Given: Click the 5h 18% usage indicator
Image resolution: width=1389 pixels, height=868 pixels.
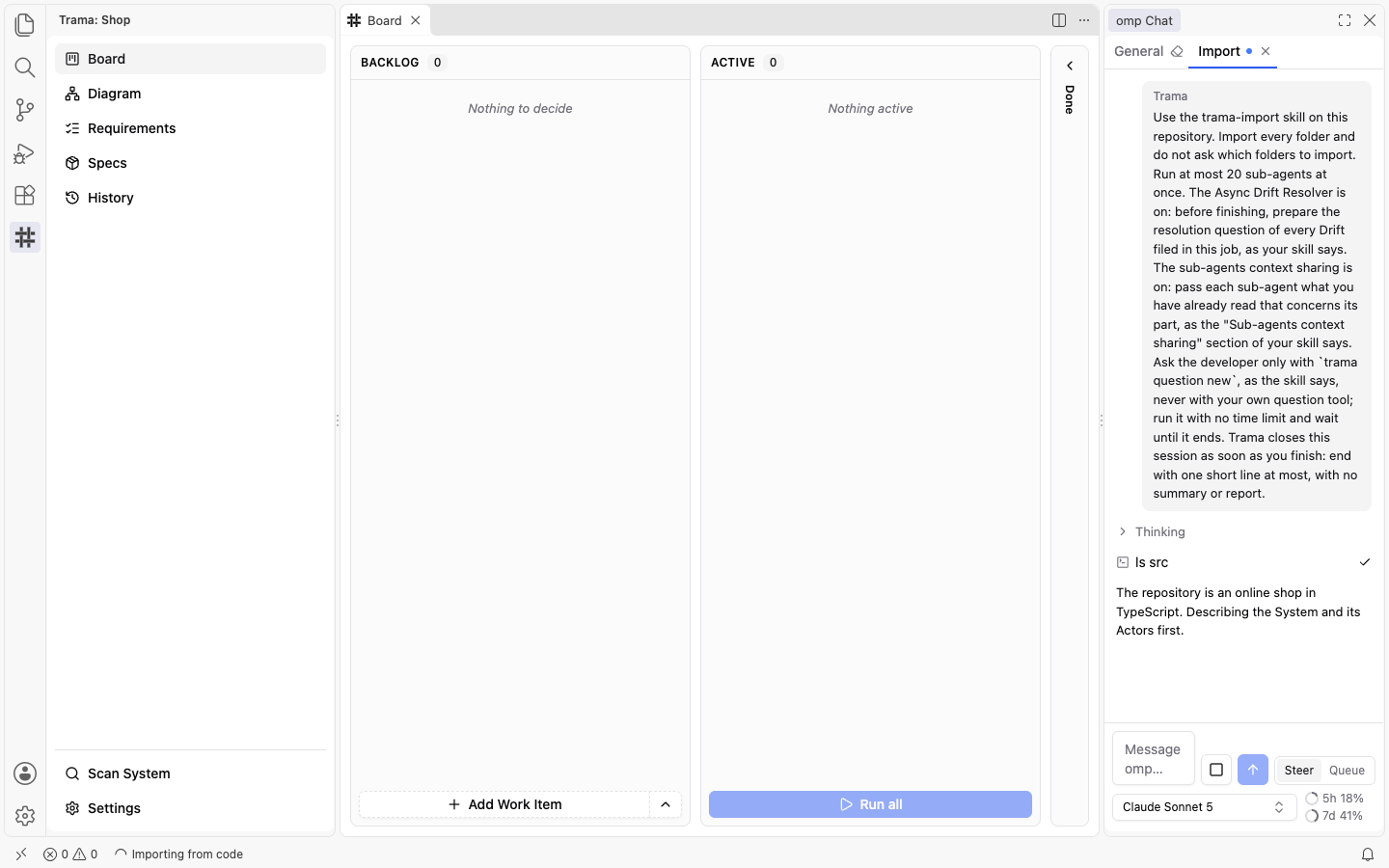Looking at the screenshot, I should (1334, 799).
